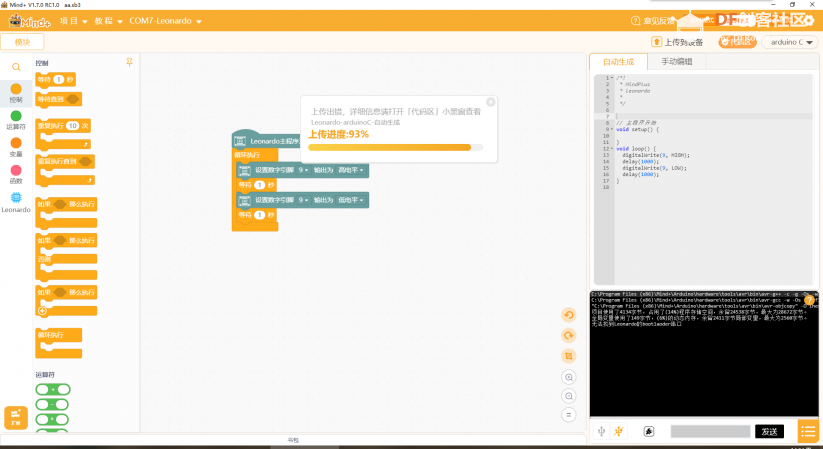The image size is (823, 449).
Task: Select the 运算符 category
Action: pyautogui.click(x=16, y=120)
